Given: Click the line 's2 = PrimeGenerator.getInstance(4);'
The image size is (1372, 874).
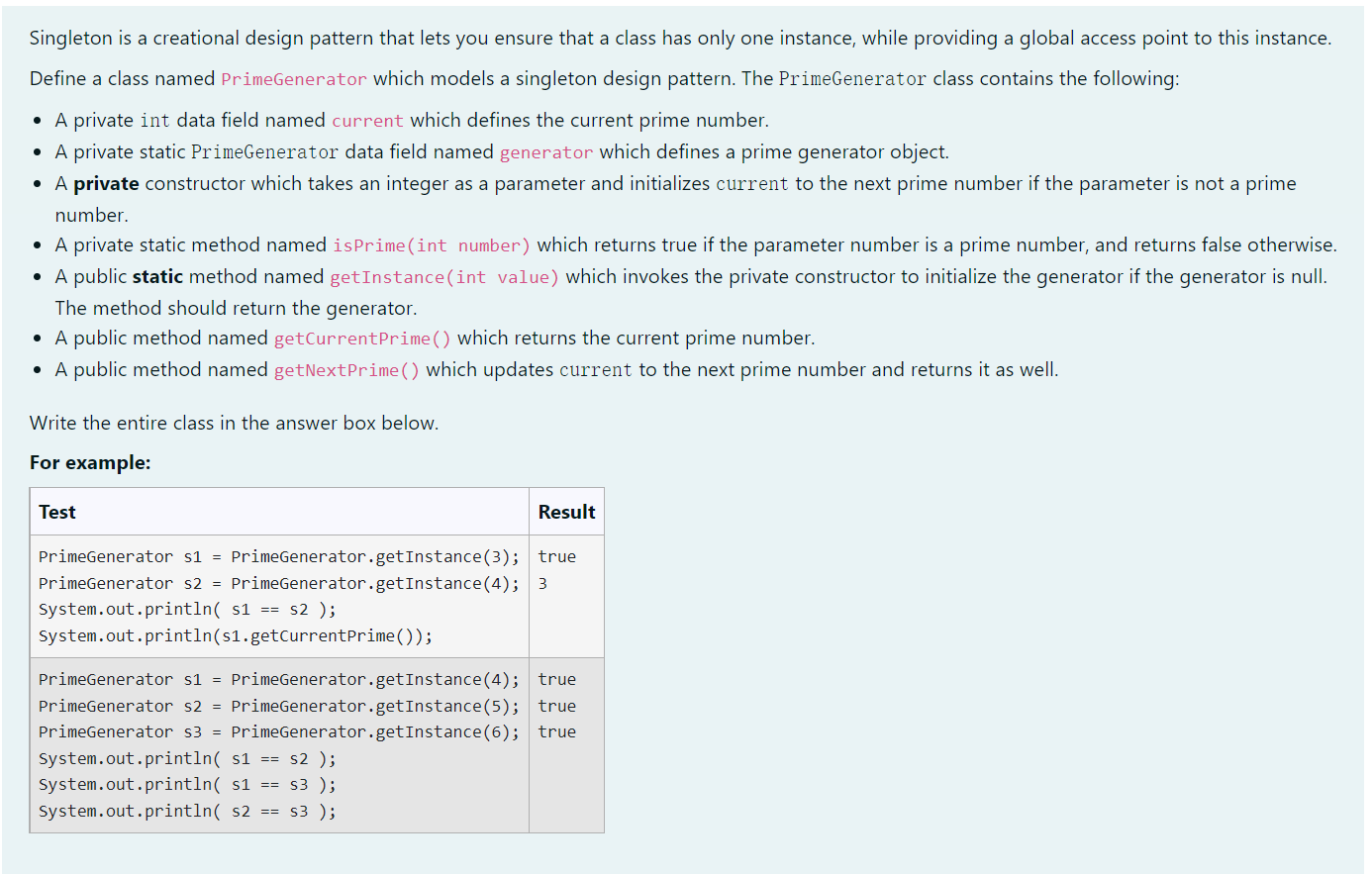Looking at the screenshot, I should [x=279, y=583].
